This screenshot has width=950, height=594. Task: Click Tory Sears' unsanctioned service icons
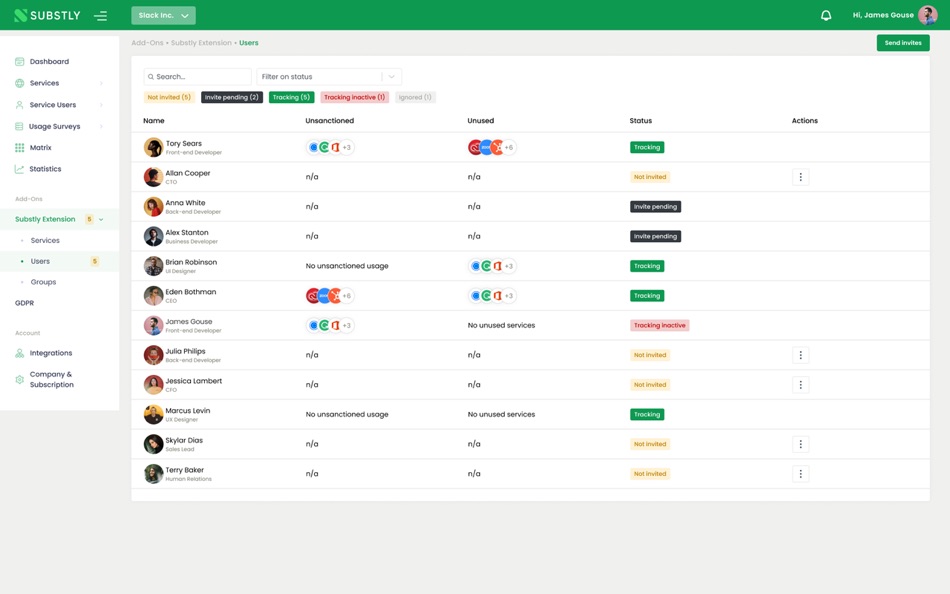pyautogui.click(x=330, y=147)
